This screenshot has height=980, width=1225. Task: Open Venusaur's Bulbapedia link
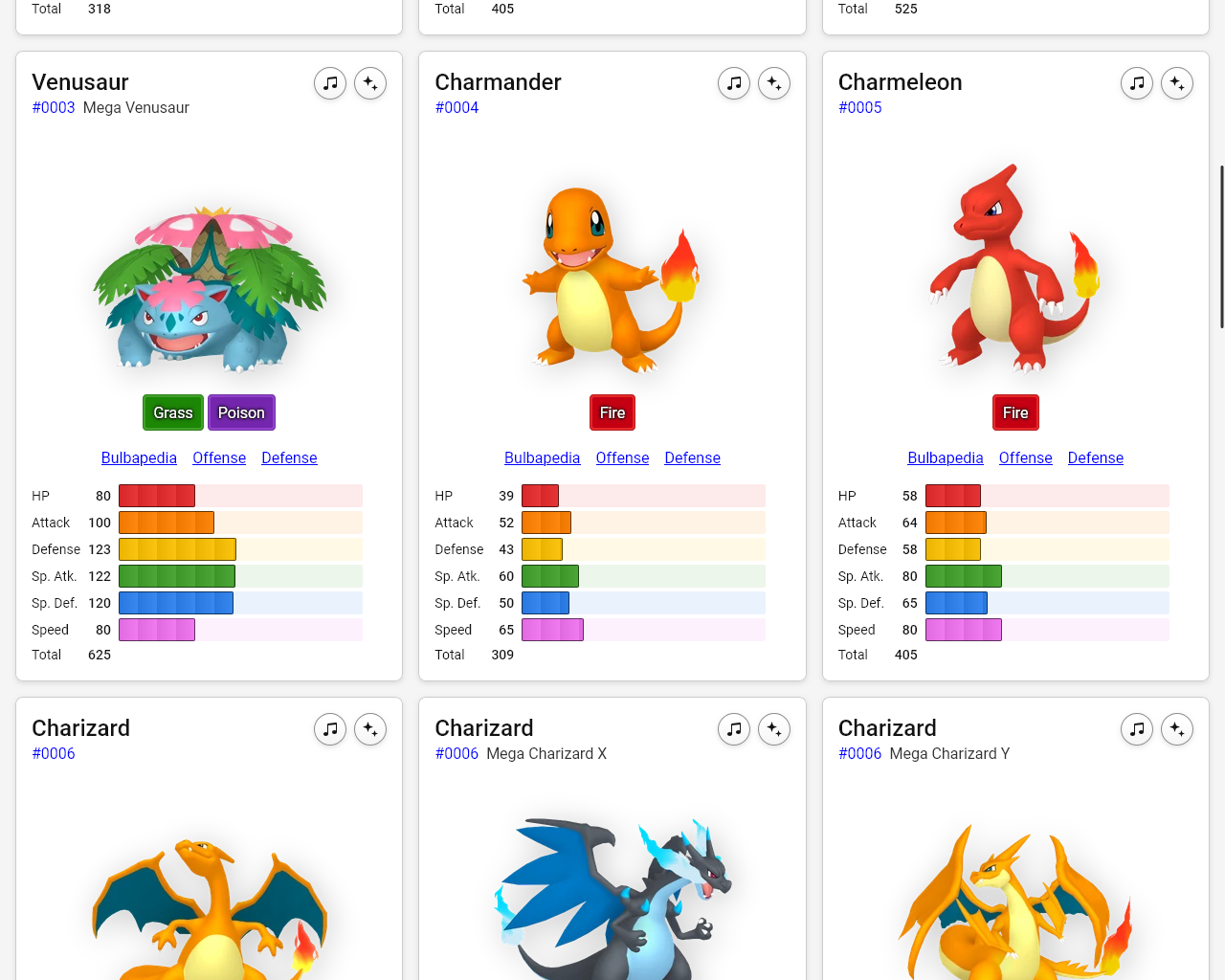tap(139, 457)
